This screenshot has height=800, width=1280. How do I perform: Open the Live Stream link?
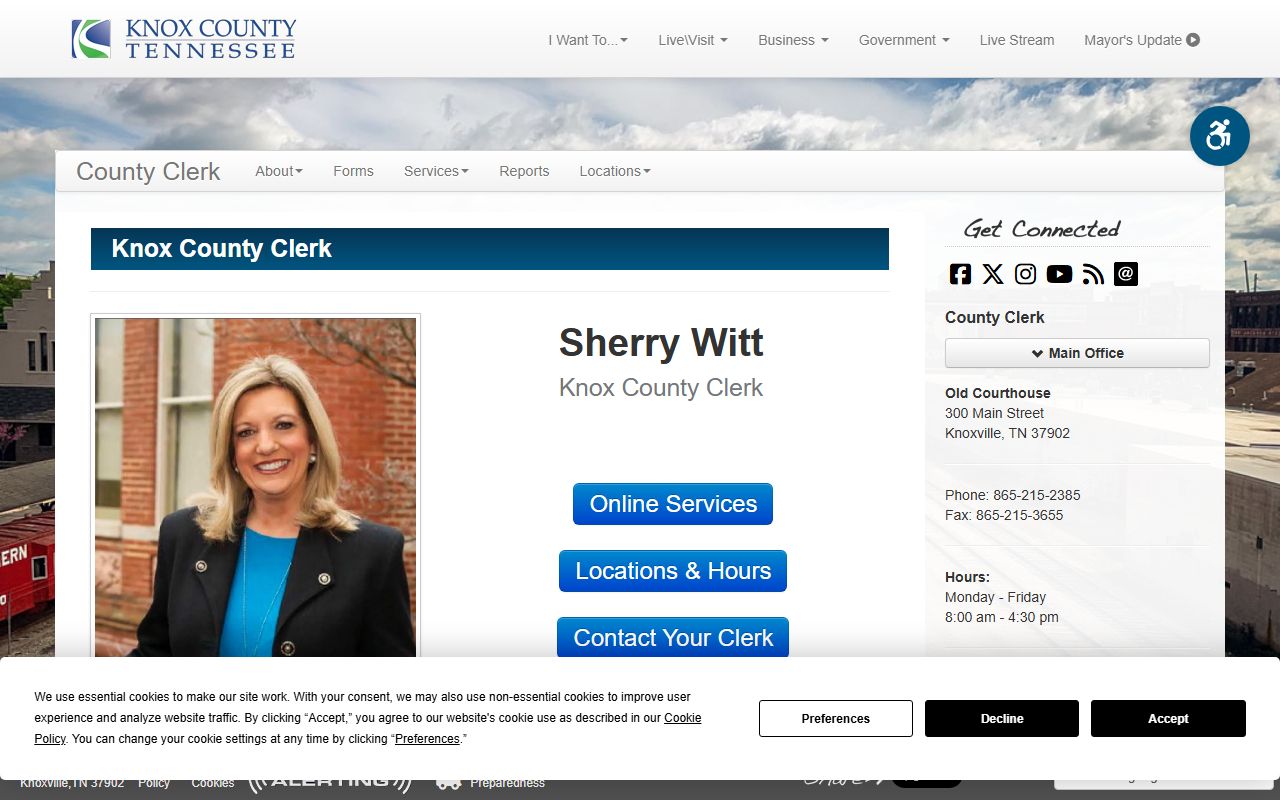click(1017, 40)
